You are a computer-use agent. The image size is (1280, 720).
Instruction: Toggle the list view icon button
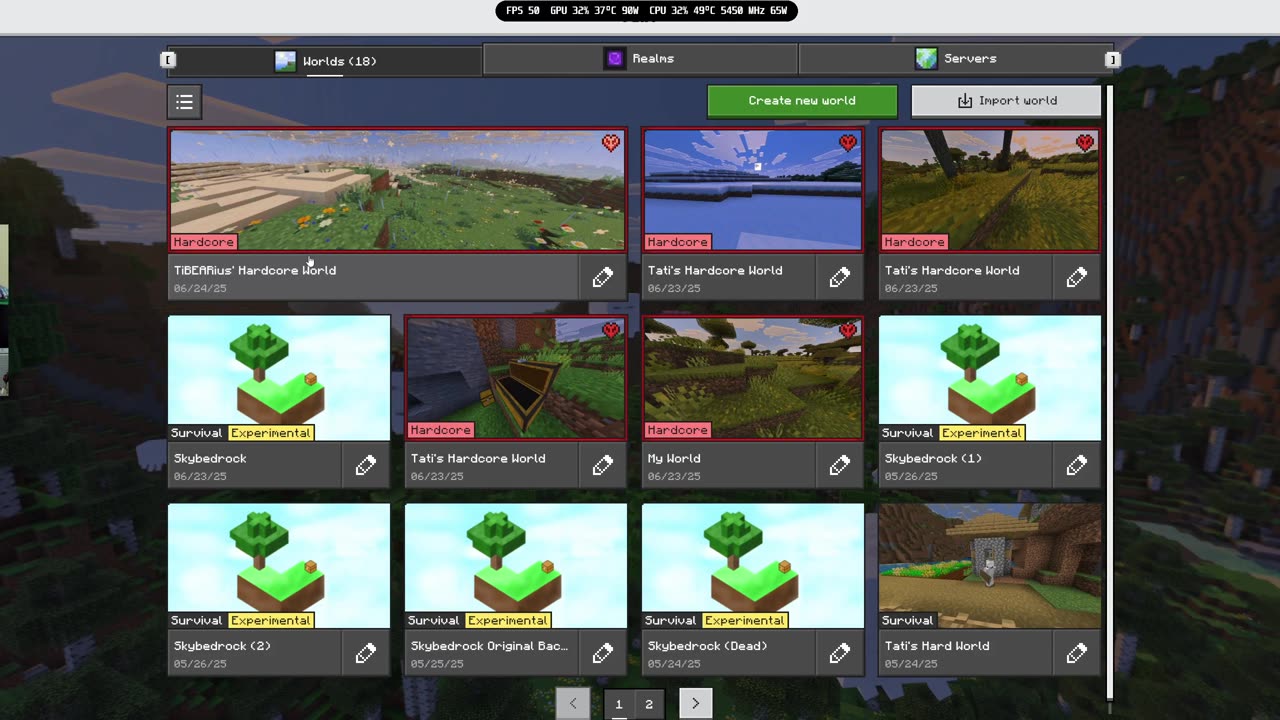[184, 101]
